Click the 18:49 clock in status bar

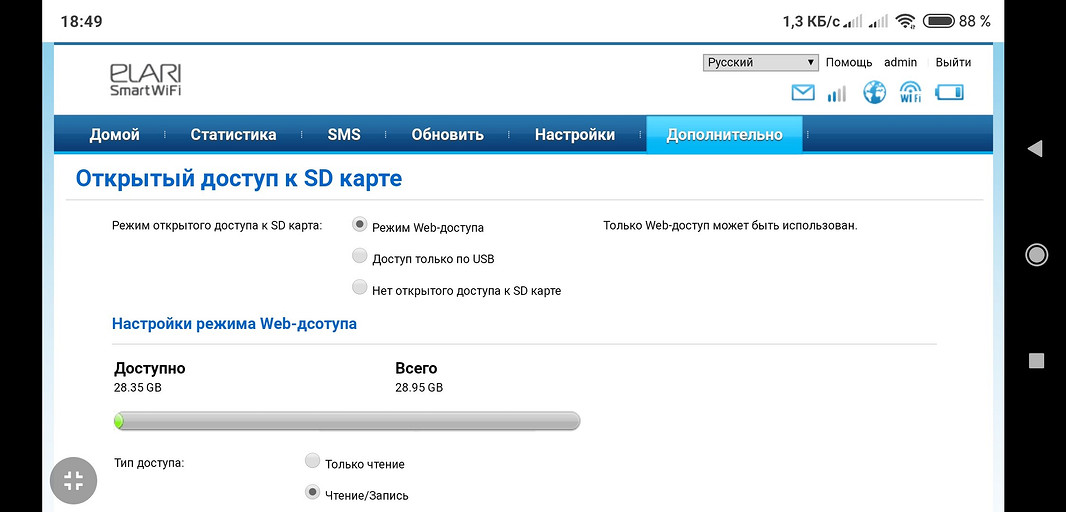pyautogui.click(x=82, y=21)
